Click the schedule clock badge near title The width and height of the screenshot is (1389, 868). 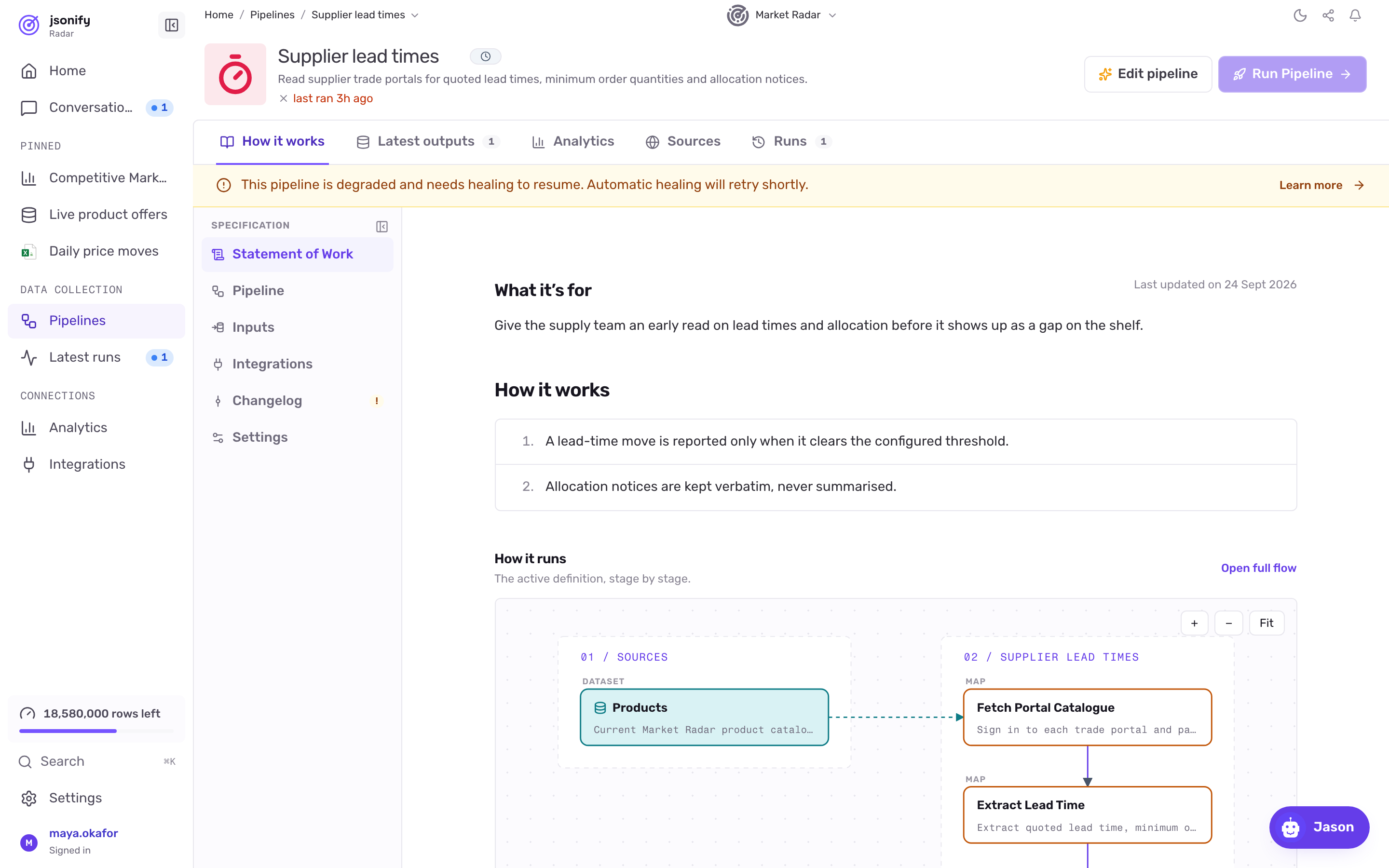pos(486,56)
